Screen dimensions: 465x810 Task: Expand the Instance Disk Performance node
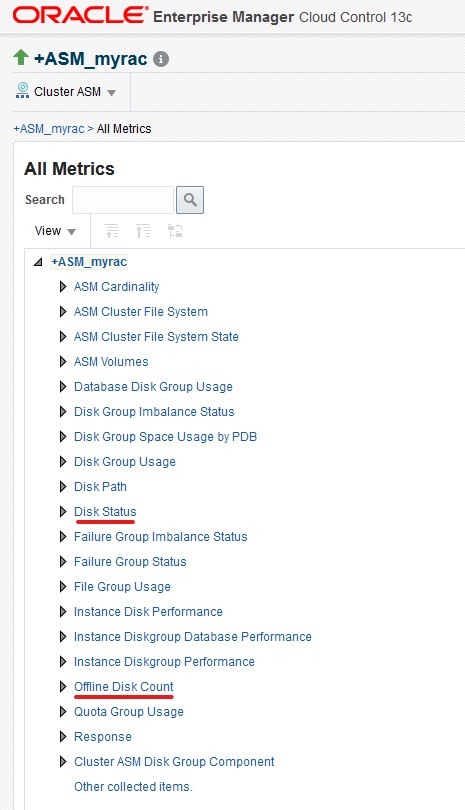[x=63, y=612]
